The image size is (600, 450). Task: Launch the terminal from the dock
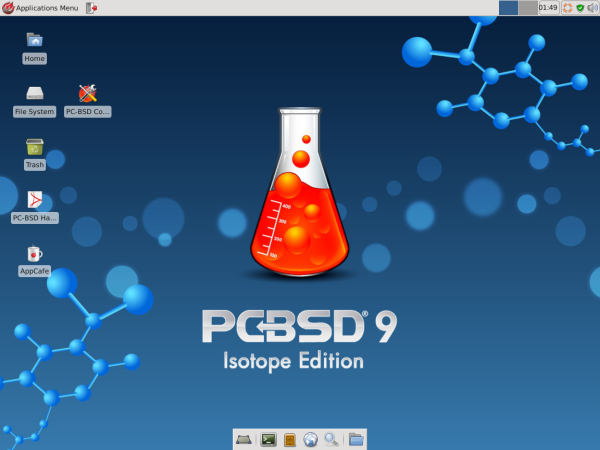pyautogui.click(x=268, y=440)
